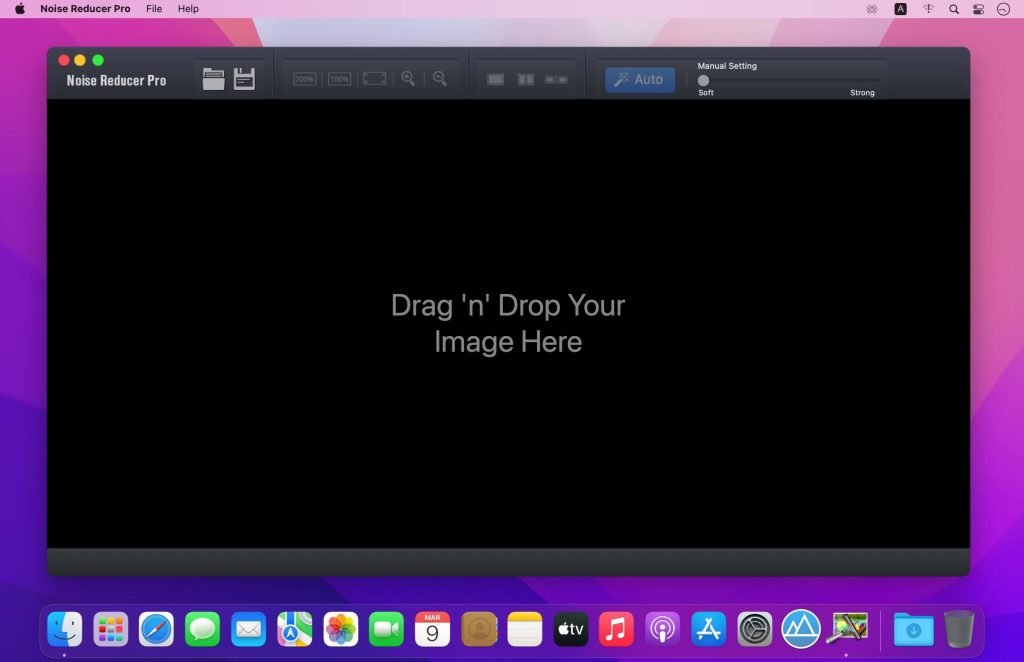Click the Save image floppy disk icon

tap(245, 79)
